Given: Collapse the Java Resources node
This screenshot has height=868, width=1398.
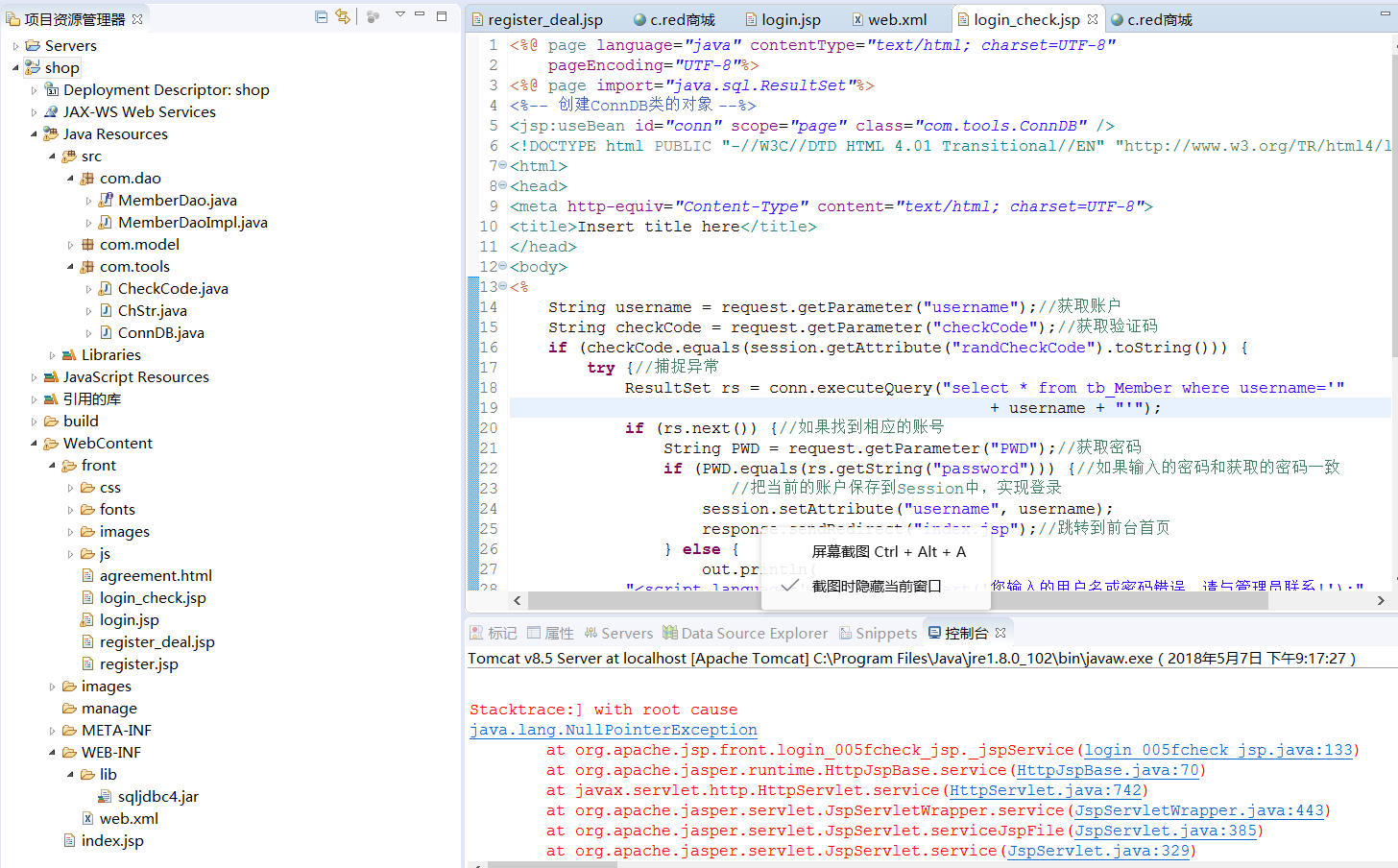Looking at the screenshot, I should click(34, 134).
